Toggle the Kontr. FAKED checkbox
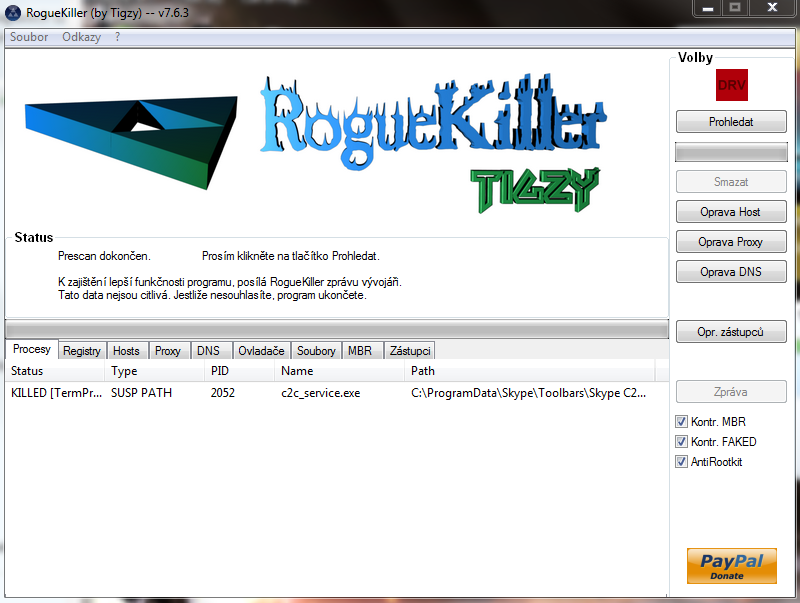Screen dimensions: 800x603 pyautogui.click(x=681, y=442)
